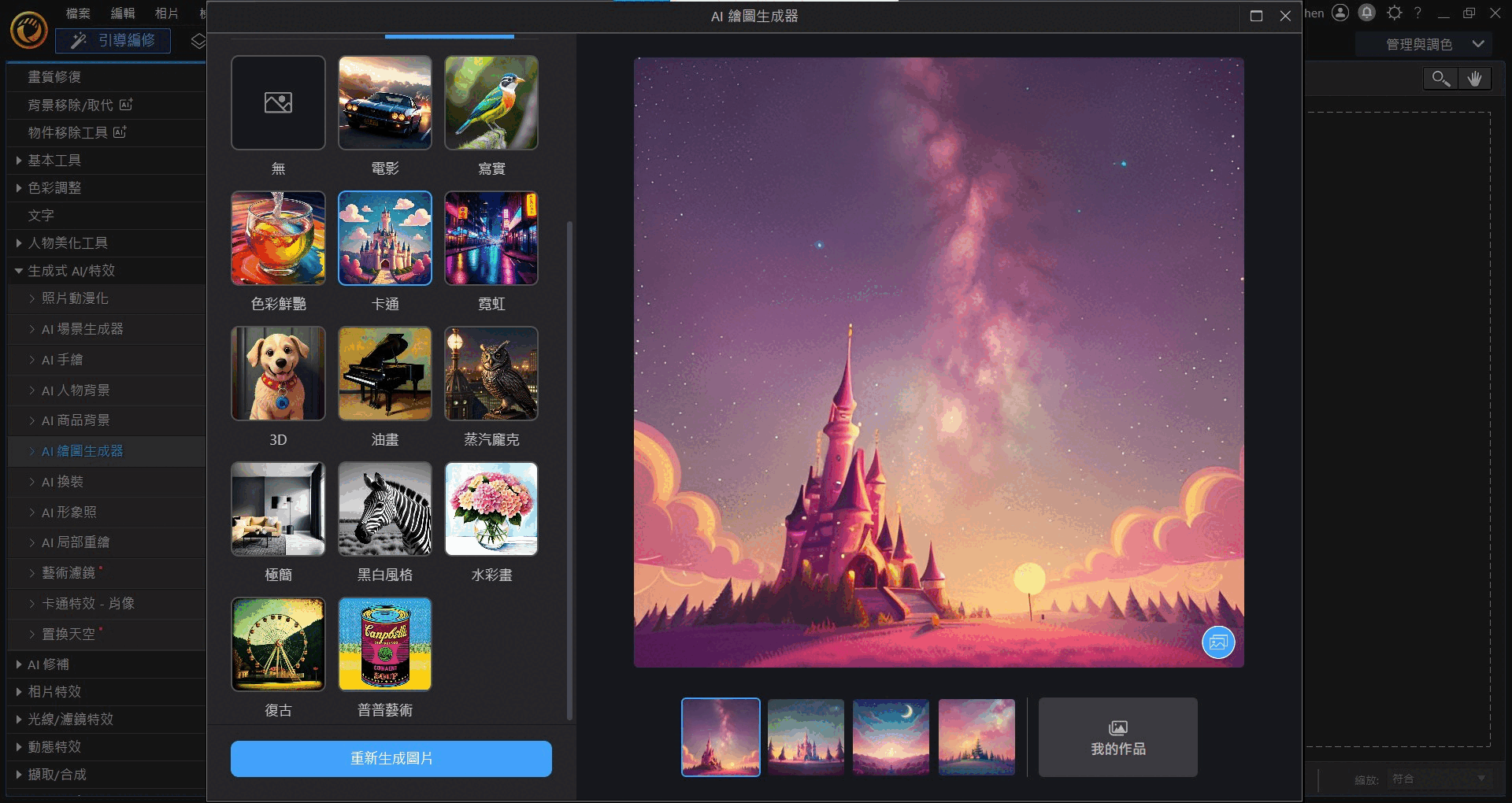Open the 相片 menu
This screenshot has height=803, width=1512.
(166, 13)
